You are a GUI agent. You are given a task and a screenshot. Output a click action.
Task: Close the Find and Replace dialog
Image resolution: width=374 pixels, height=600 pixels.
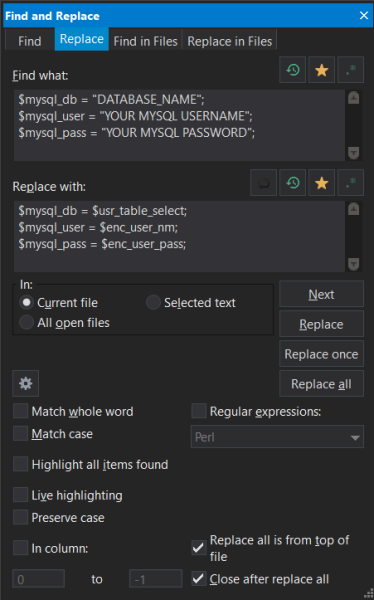coord(364,15)
